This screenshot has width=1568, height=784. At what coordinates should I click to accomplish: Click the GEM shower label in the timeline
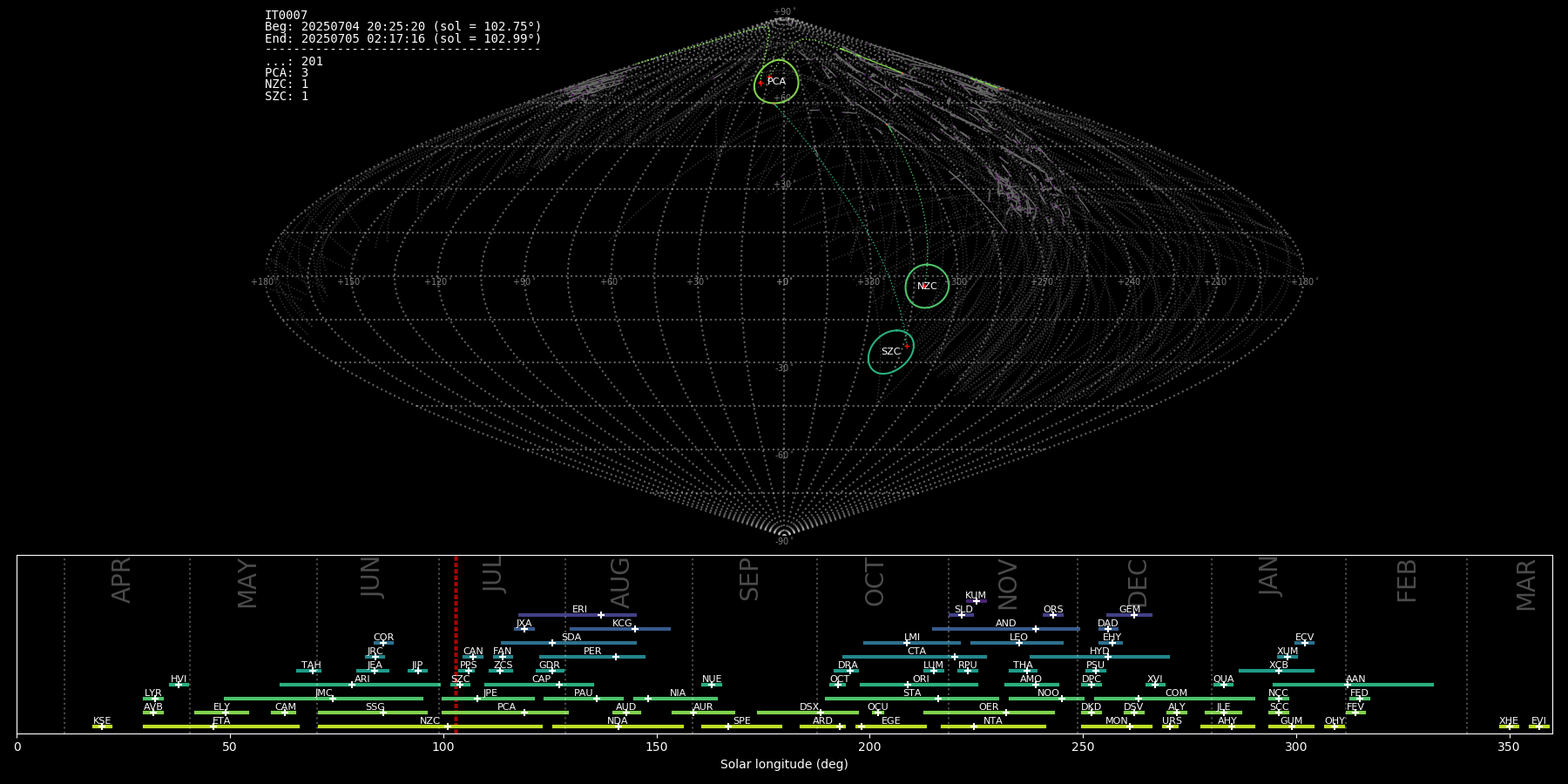pos(1130,609)
